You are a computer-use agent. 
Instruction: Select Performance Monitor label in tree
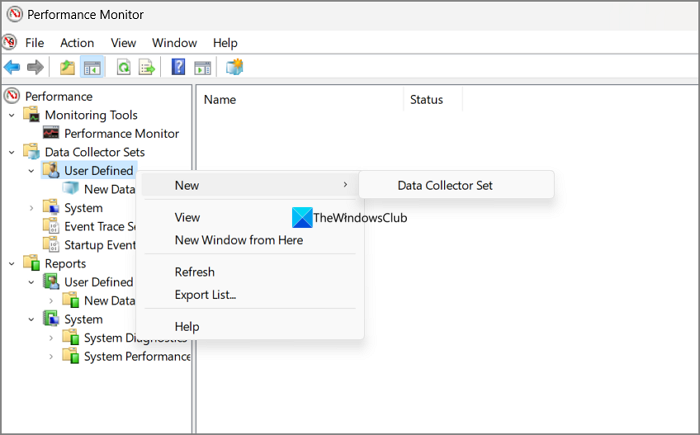(x=121, y=133)
